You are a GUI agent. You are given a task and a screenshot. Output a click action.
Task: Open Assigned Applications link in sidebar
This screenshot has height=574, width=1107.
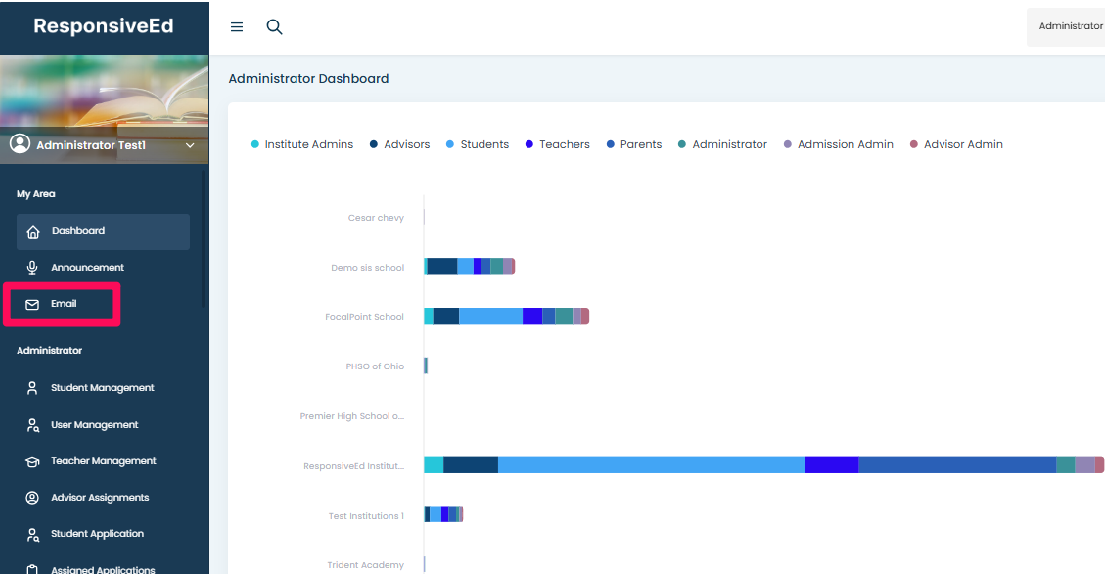pyautogui.click(x=102, y=570)
